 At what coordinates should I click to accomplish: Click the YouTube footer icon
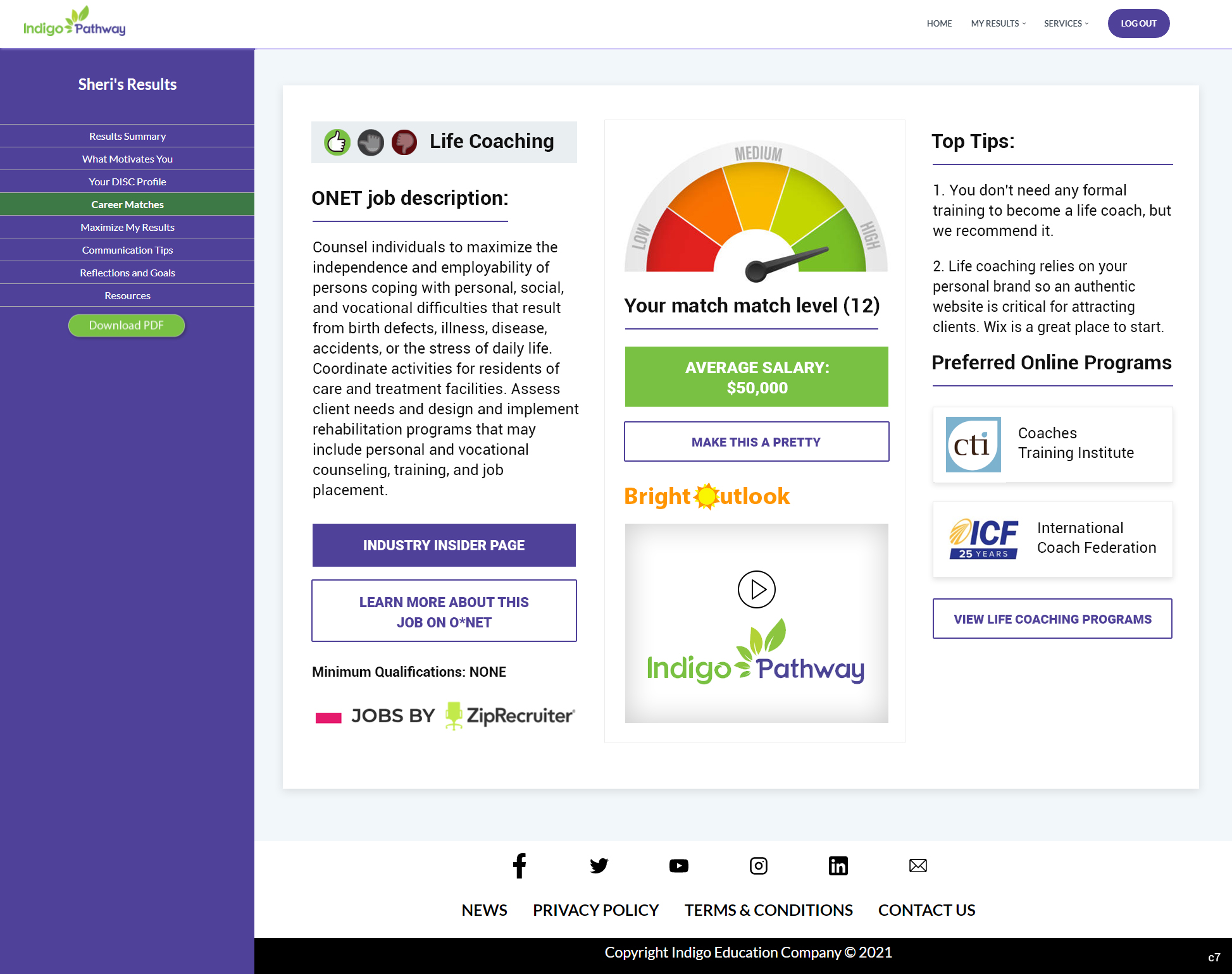[678, 866]
